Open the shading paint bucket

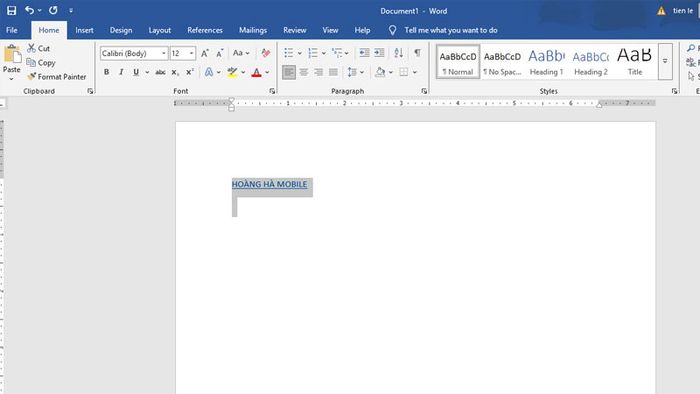(380, 72)
